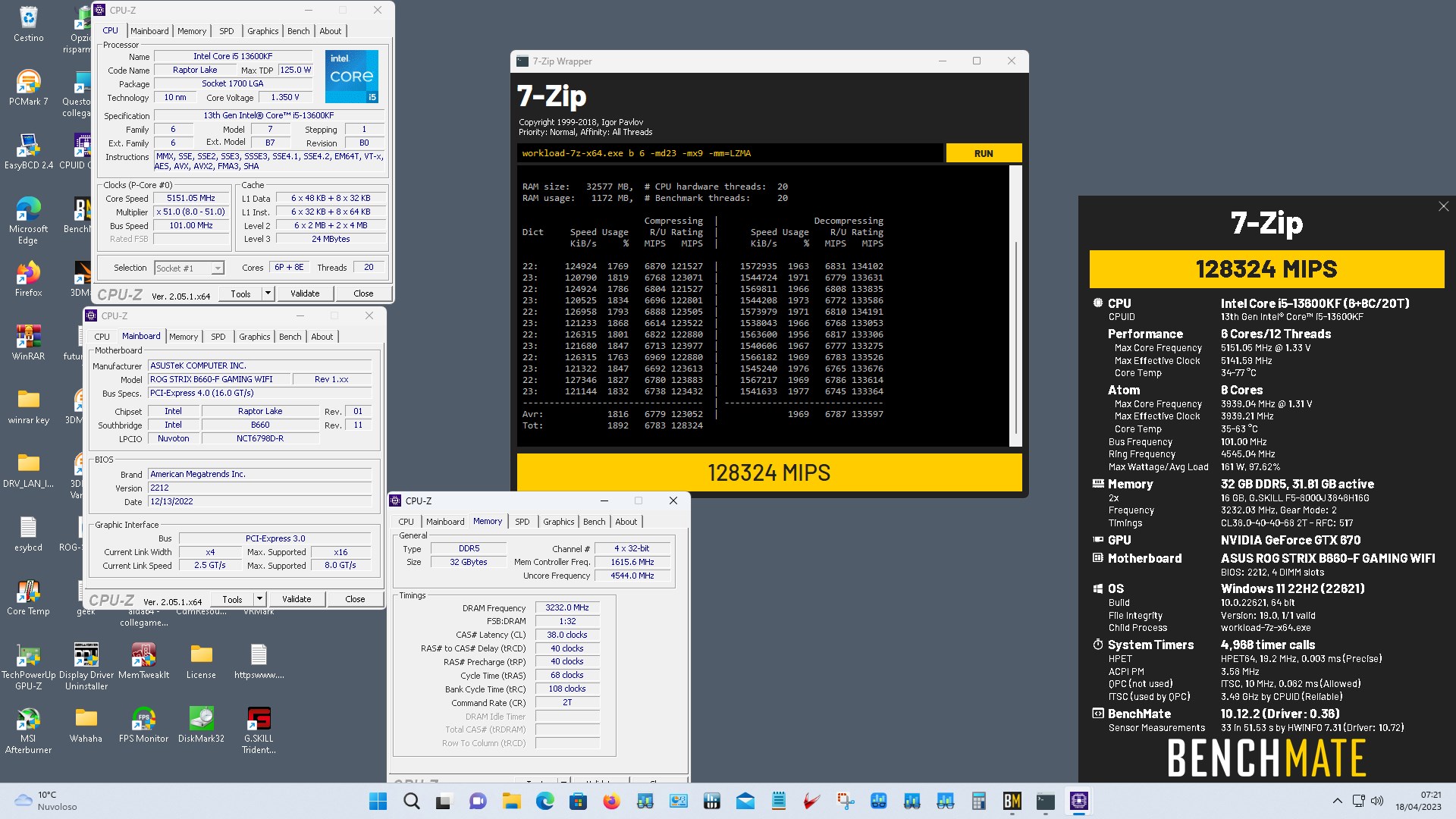1456x819 pixels.
Task: Launch Display Driver Uninstaller
Action: pos(86,667)
